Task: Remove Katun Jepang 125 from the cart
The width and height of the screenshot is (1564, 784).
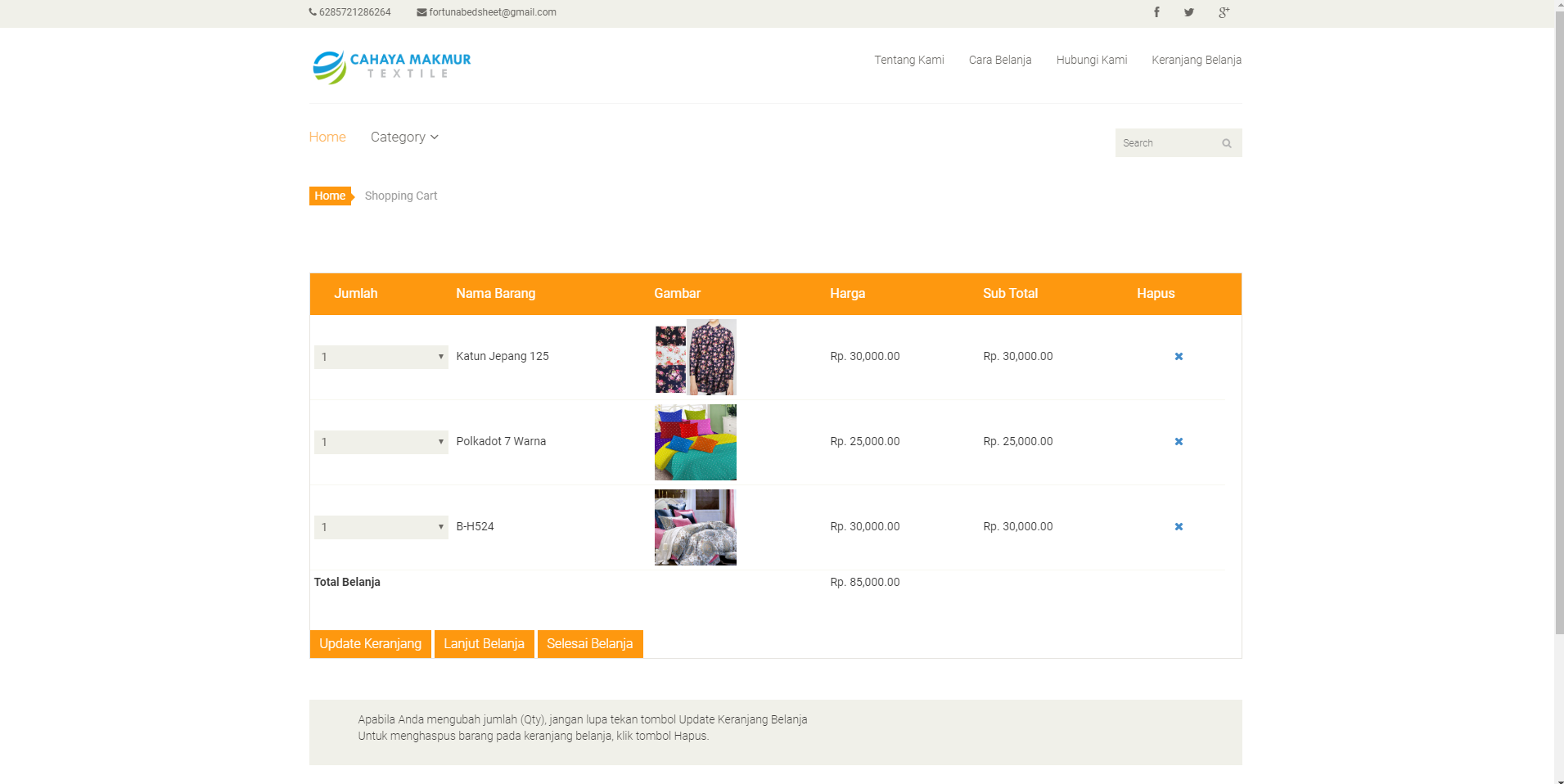Action: click(x=1179, y=356)
